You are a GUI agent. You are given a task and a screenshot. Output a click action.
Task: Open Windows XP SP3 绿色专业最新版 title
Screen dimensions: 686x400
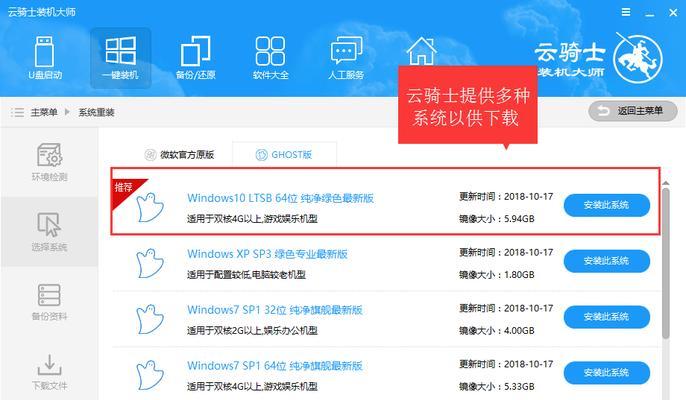point(267,254)
